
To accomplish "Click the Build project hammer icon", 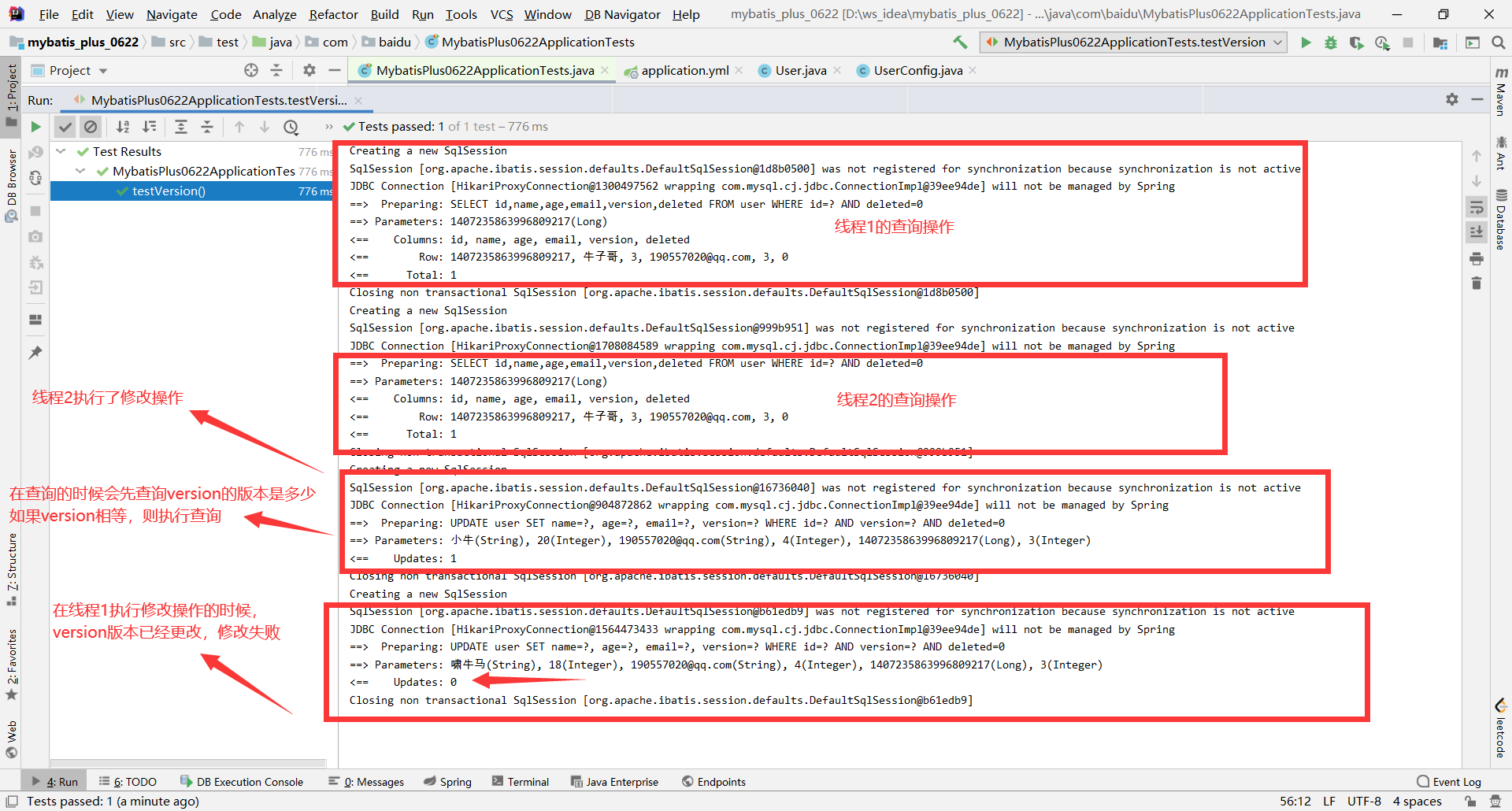I will click(960, 43).
